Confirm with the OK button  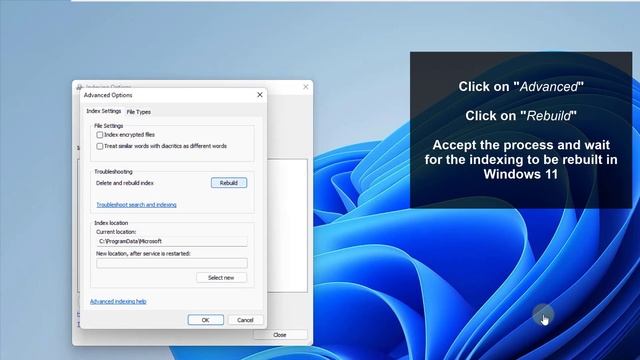tap(206, 320)
